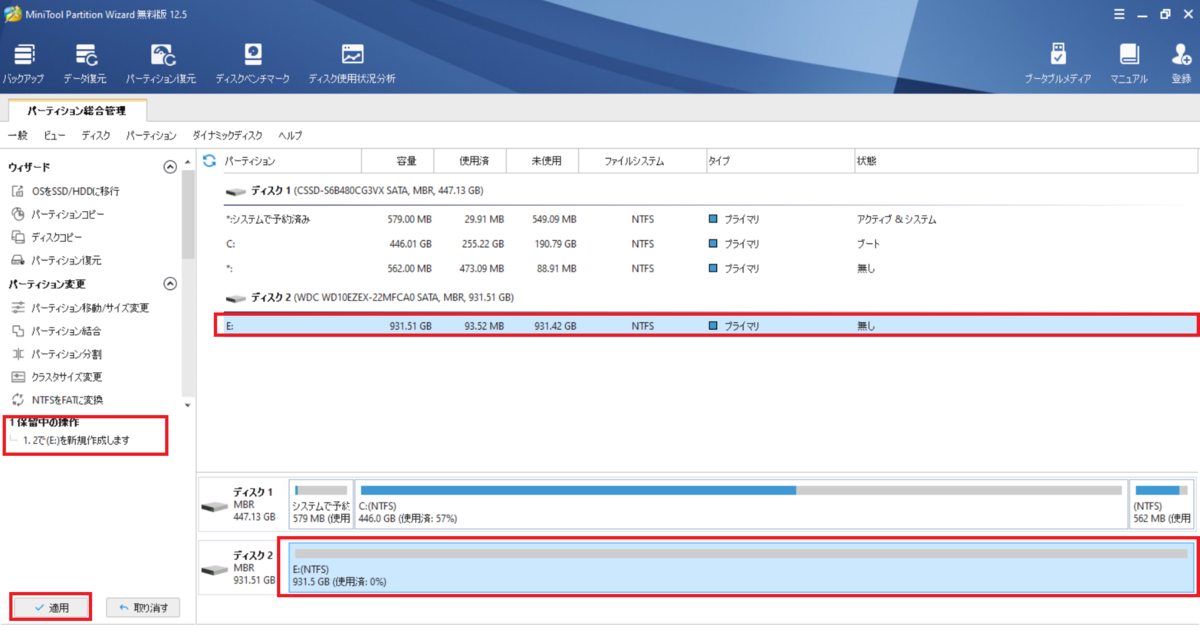Start ディスクベンチマーク disk benchmark

[x=253, y=64]
